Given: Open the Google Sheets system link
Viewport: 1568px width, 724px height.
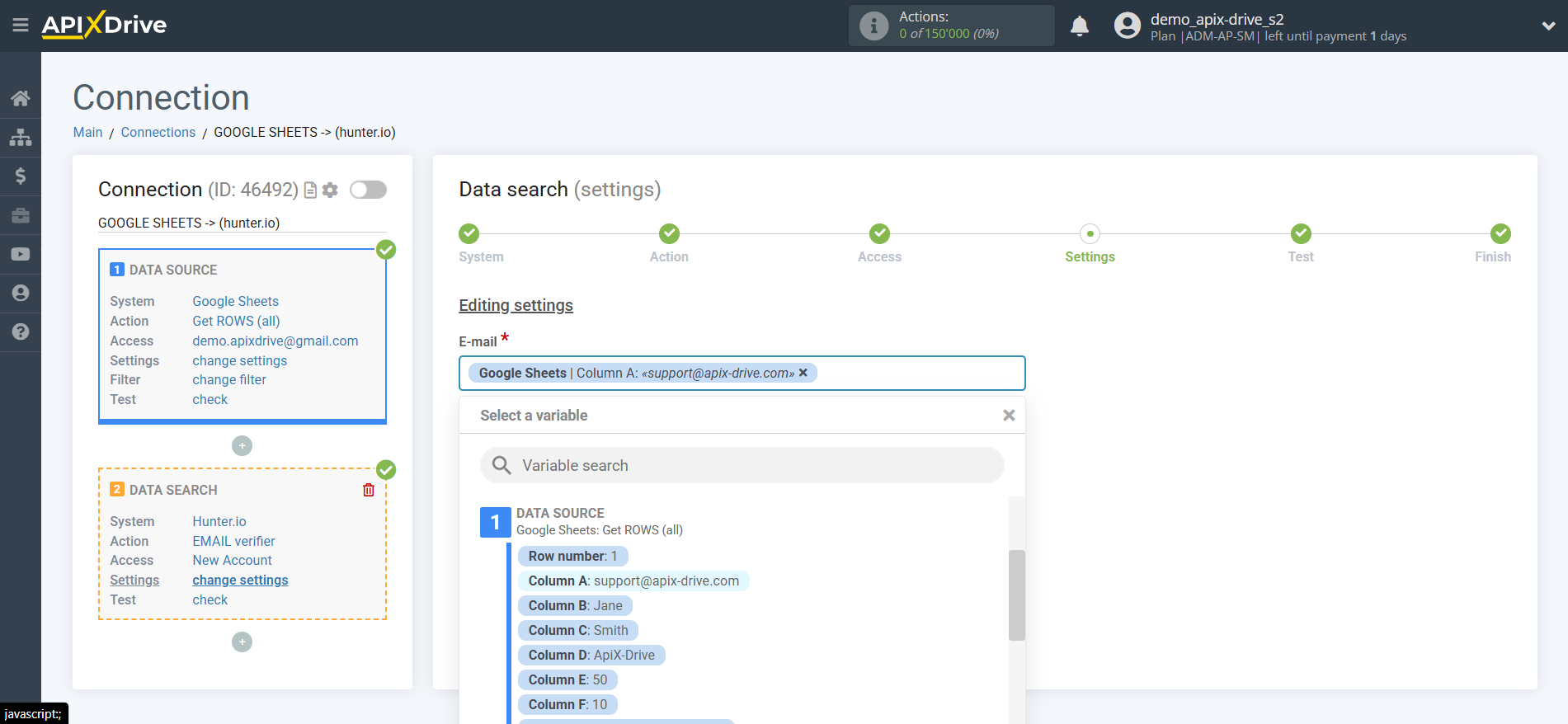Looking at the screenshot, I should (x=235, y=302).
